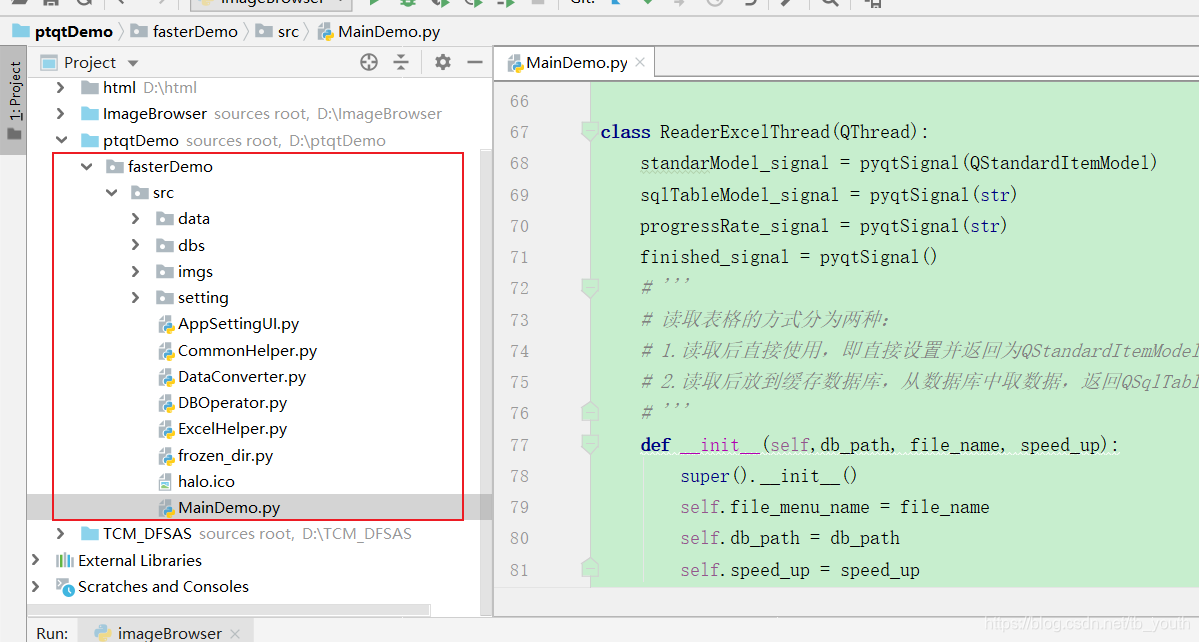The image size is (1199, 642).
Task: Expand the setting folder
Action: point(135,297)
